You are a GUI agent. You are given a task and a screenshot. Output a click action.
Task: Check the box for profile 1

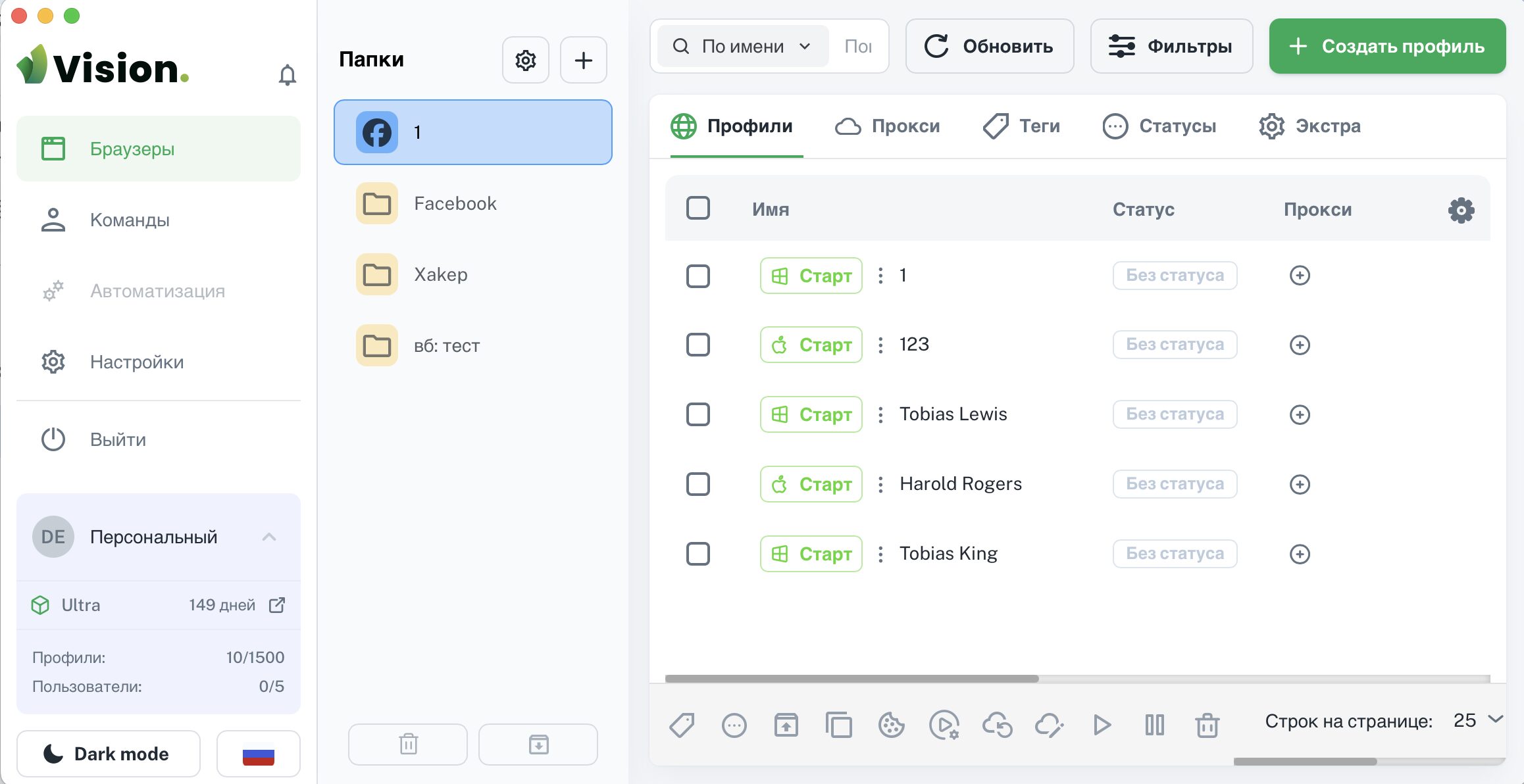(698, 276)
